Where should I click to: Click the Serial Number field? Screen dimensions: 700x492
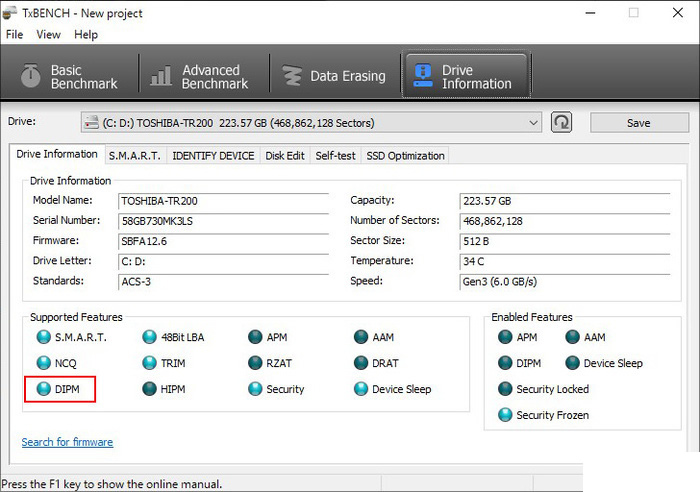pyautogui.click(x=222, y=220)
